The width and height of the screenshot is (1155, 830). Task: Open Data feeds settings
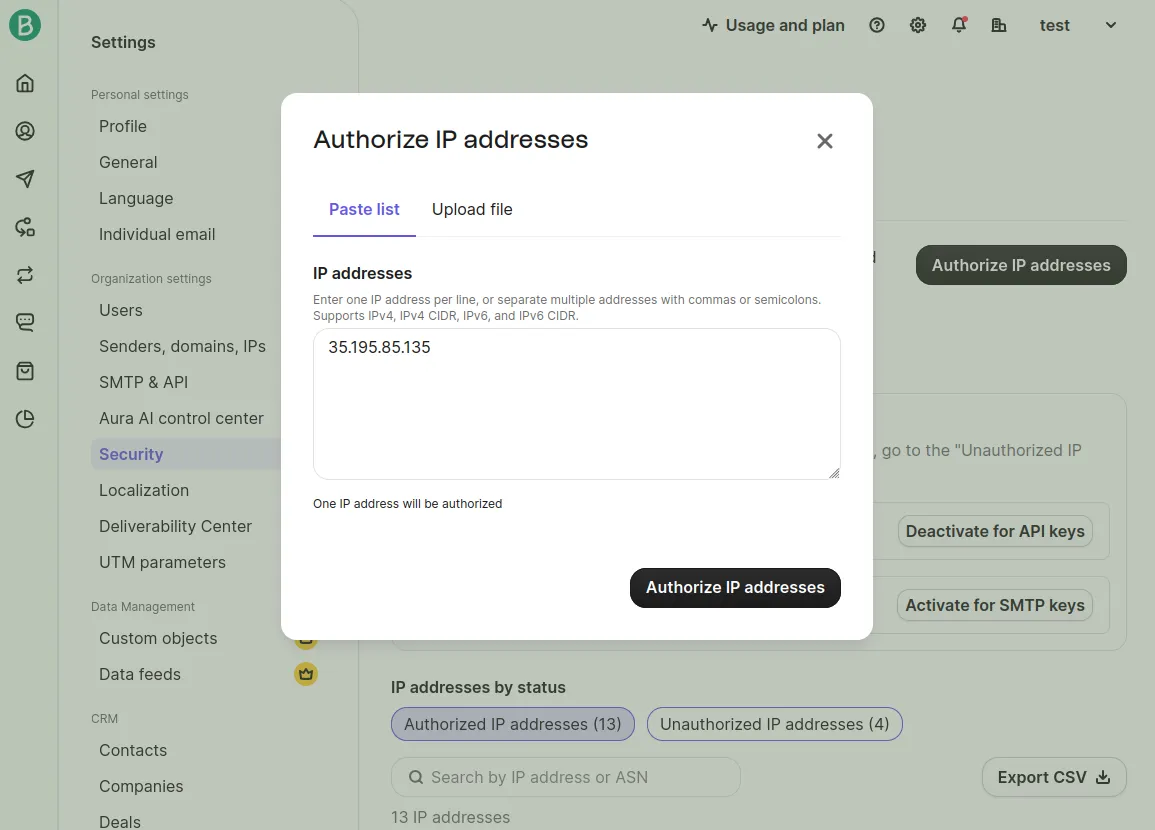(x=140, y=675)
